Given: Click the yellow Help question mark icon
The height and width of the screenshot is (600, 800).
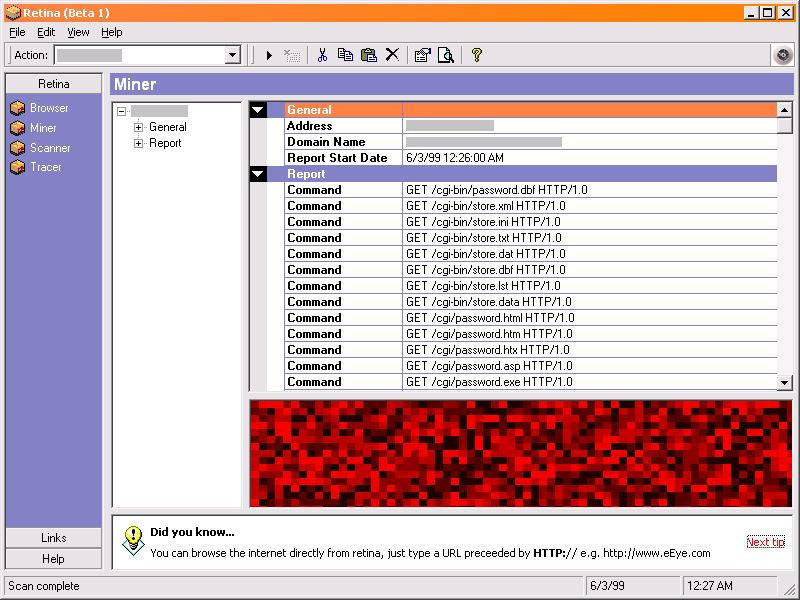Looking at the screenshot, I should pyautogui.click(x=477, y=55).
